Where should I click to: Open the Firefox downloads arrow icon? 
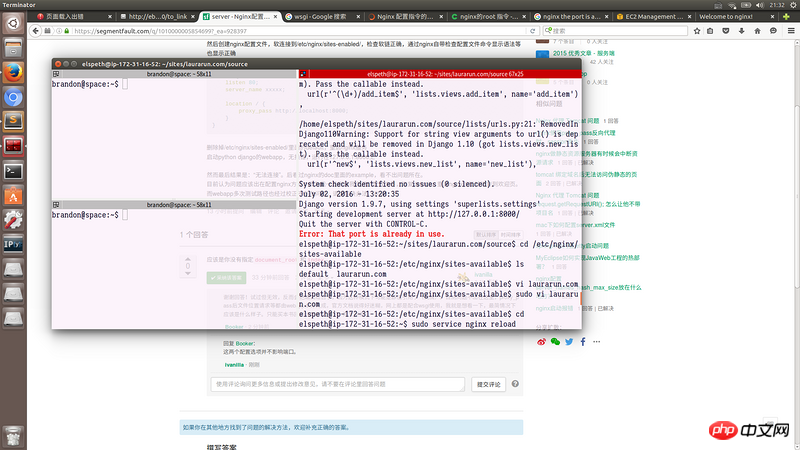[x=741, y=31]
